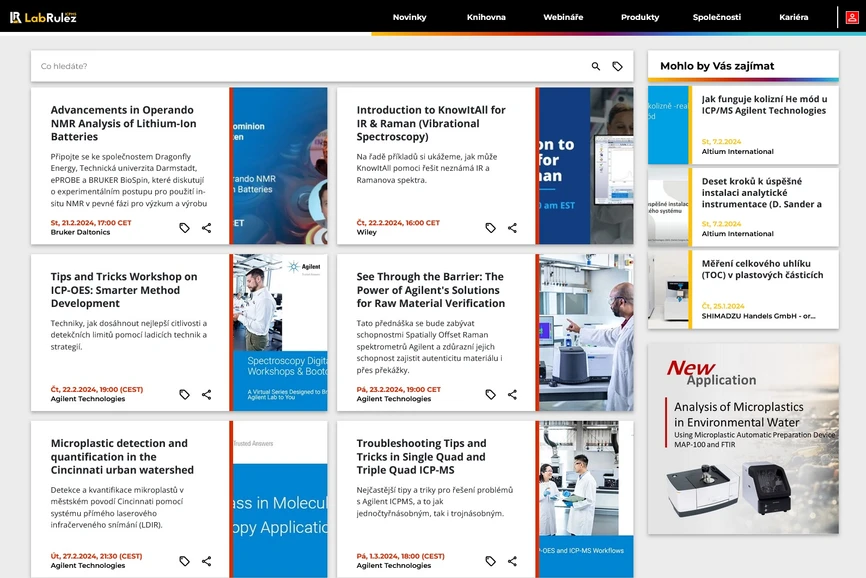Open 'Měření celkového uhlíku (TOC)' recommendation
This screenshot has height=578, width=866.
(762, 269)
